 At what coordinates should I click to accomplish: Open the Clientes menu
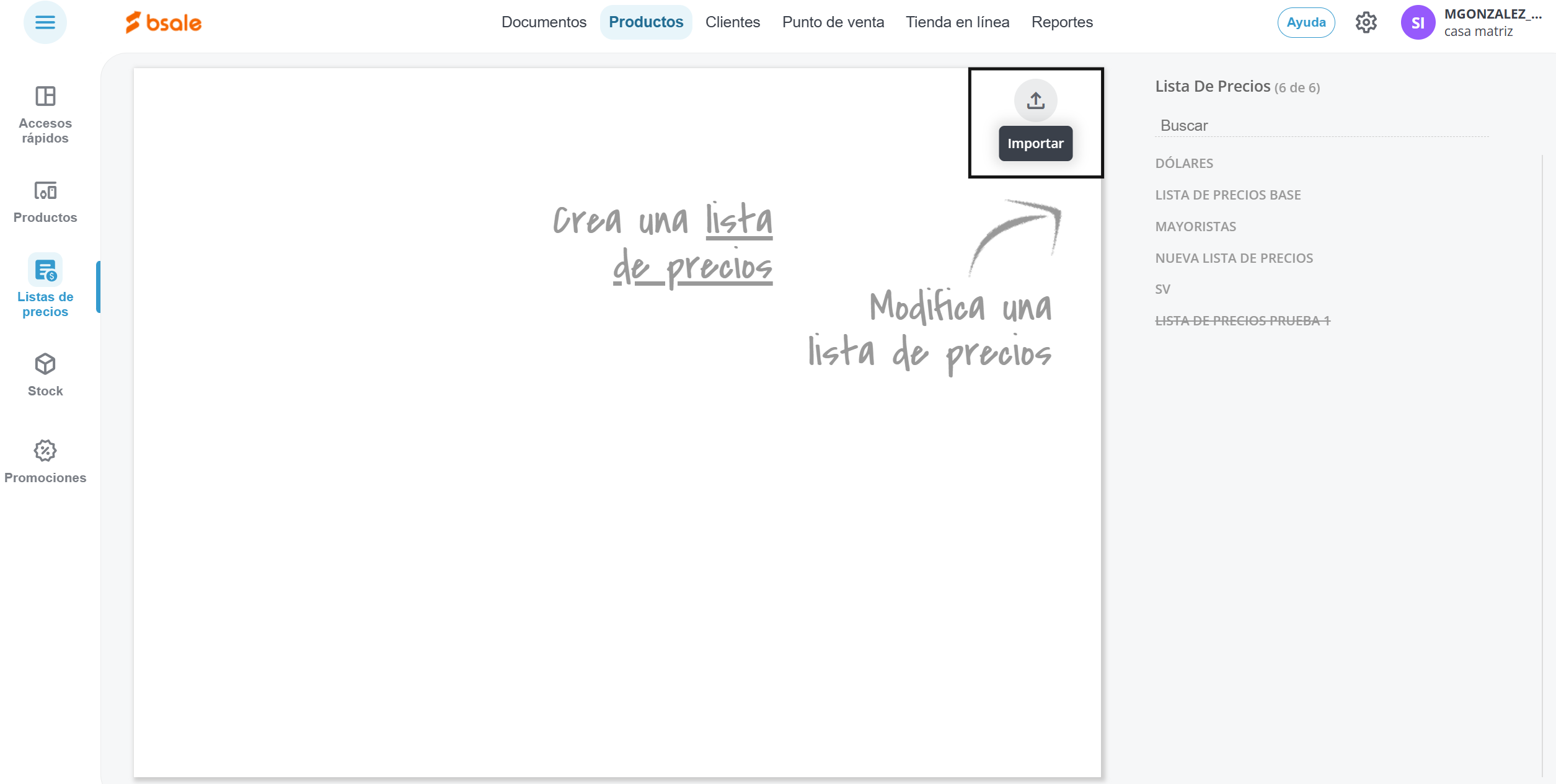732,22
